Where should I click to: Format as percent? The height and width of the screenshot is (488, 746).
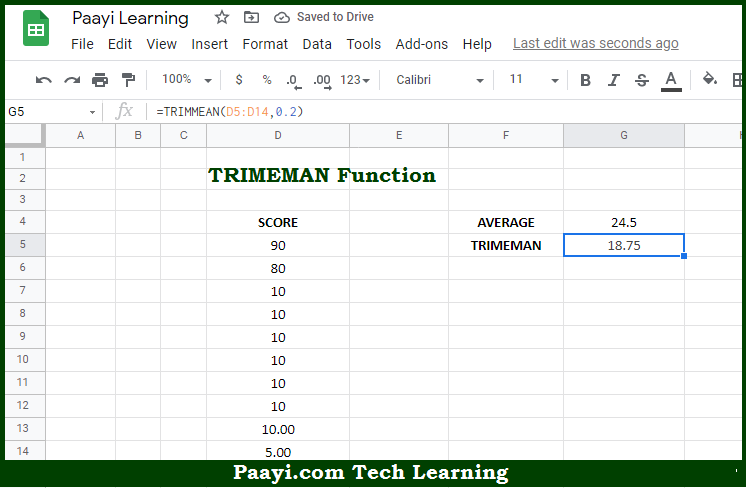[x=267, y=80]
